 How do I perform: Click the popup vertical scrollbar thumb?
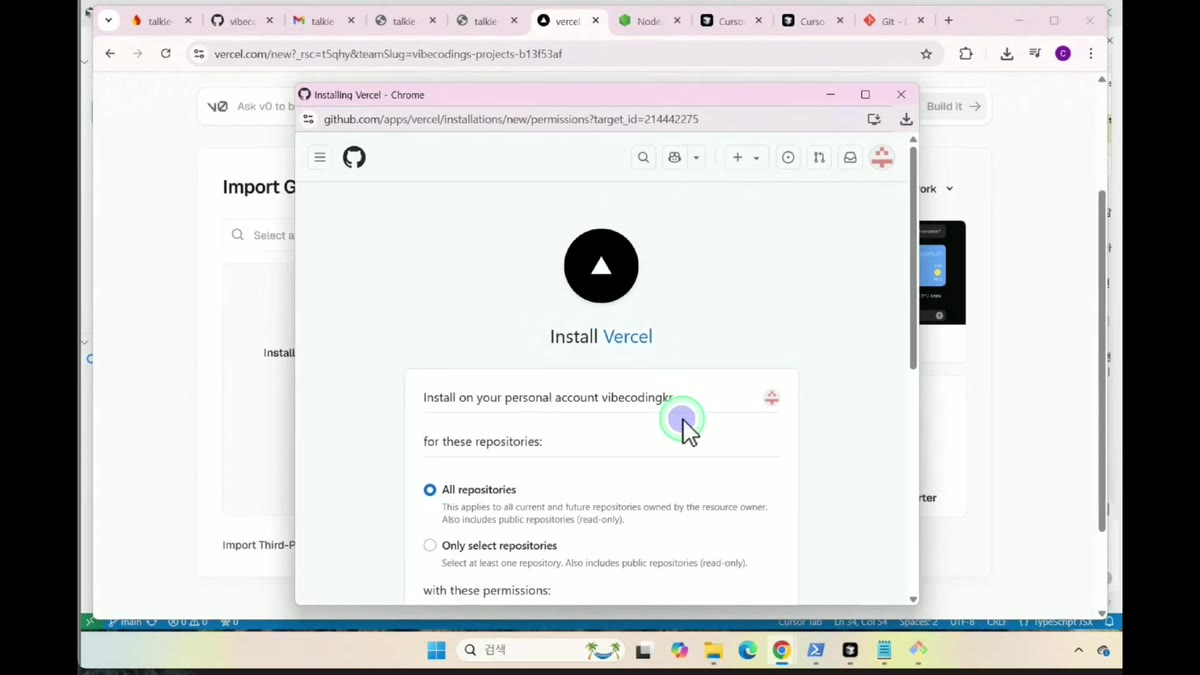912,258
